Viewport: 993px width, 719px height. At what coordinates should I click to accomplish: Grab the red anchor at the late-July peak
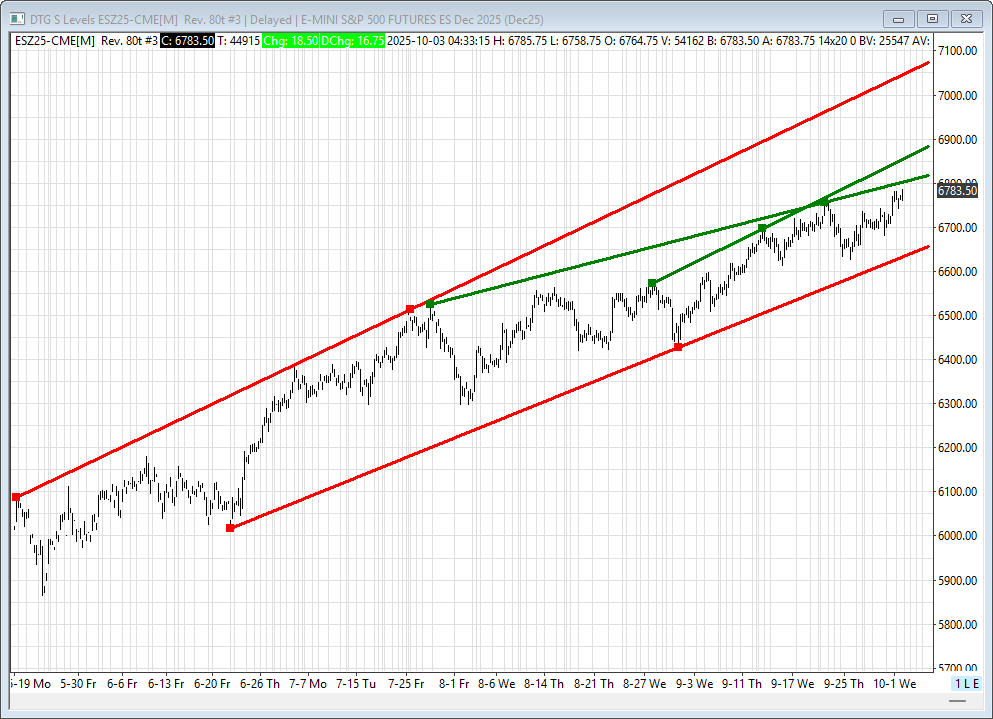click(x=410, y=309)
